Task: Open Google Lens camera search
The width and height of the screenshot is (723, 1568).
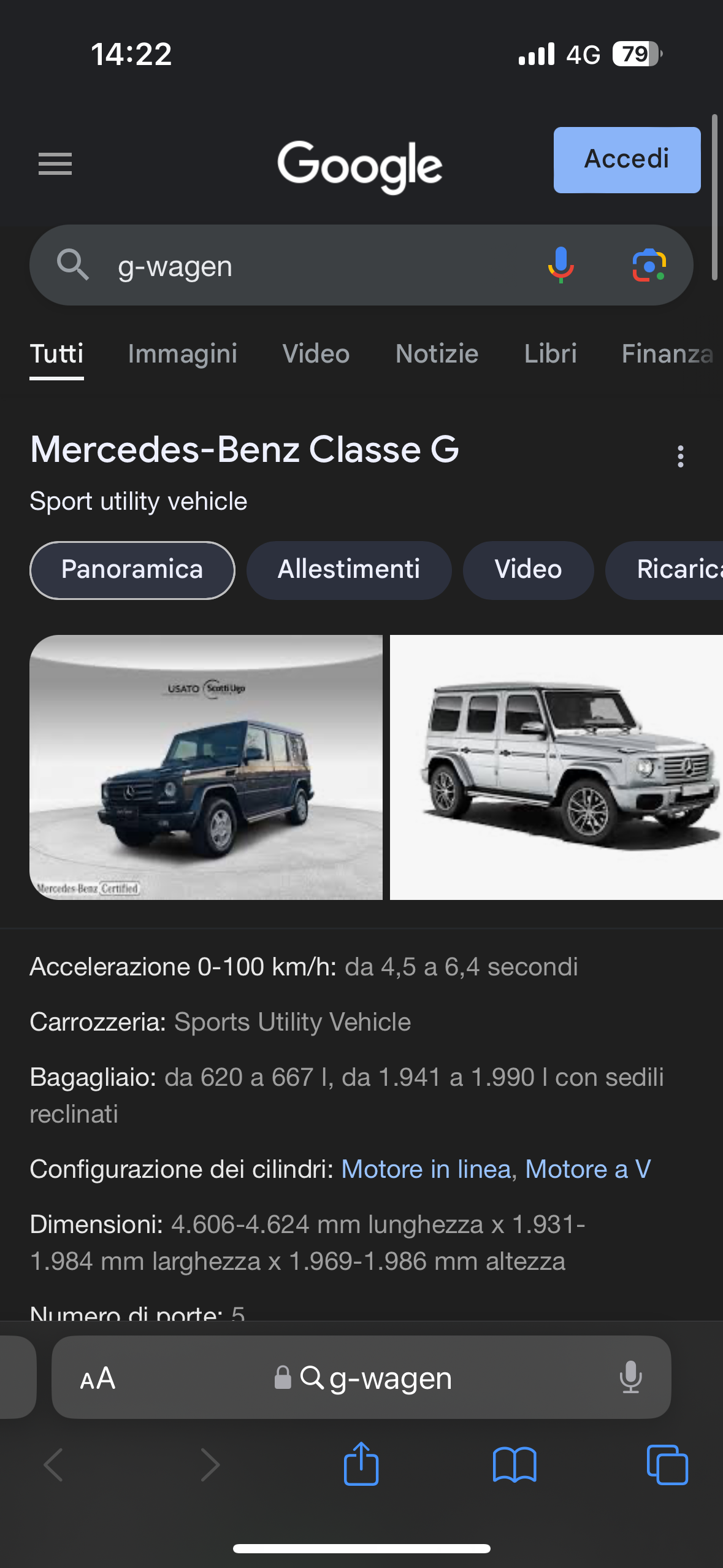Action: [649, 266]
